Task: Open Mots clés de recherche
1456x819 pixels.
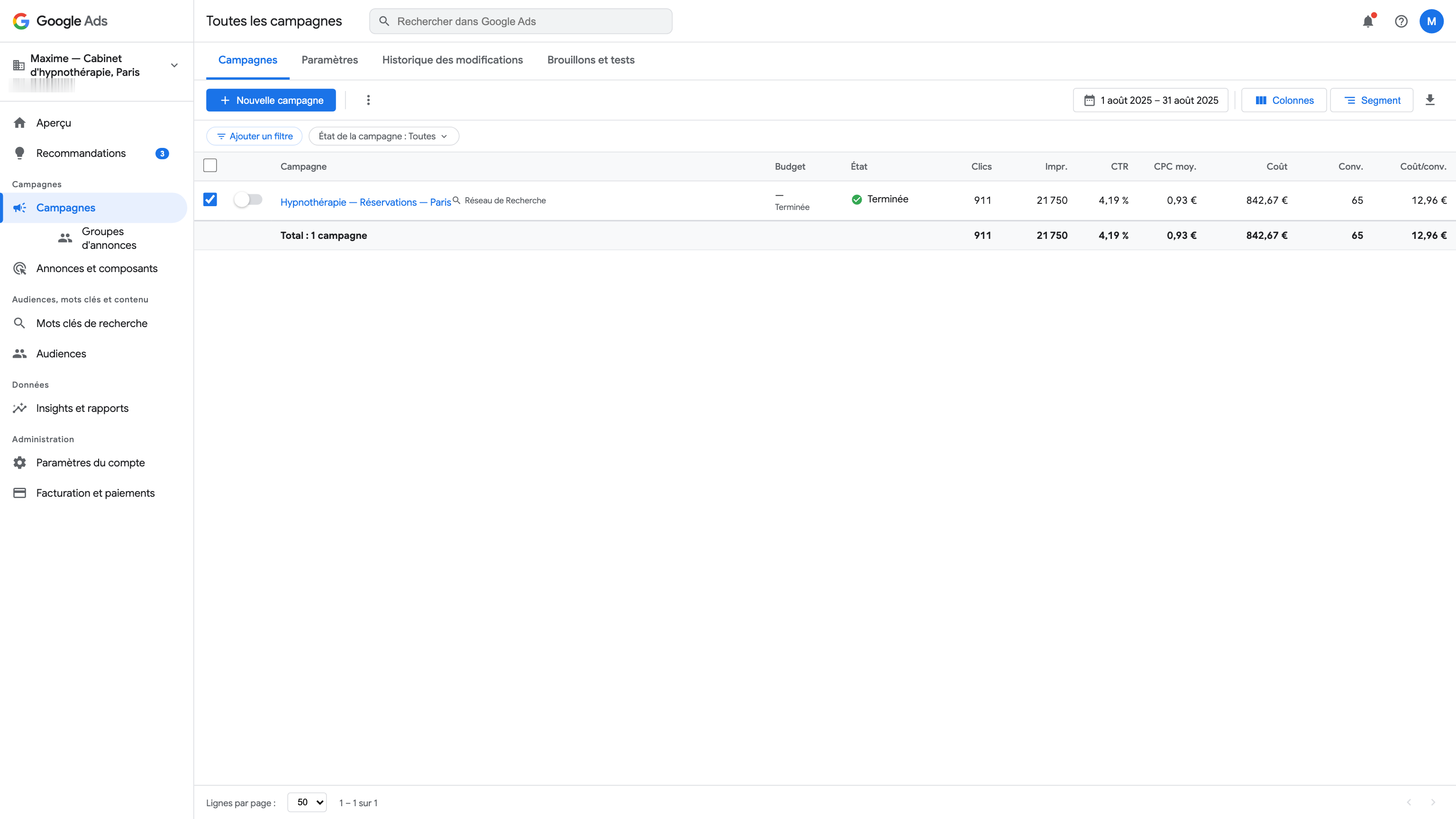Action: 94,323
